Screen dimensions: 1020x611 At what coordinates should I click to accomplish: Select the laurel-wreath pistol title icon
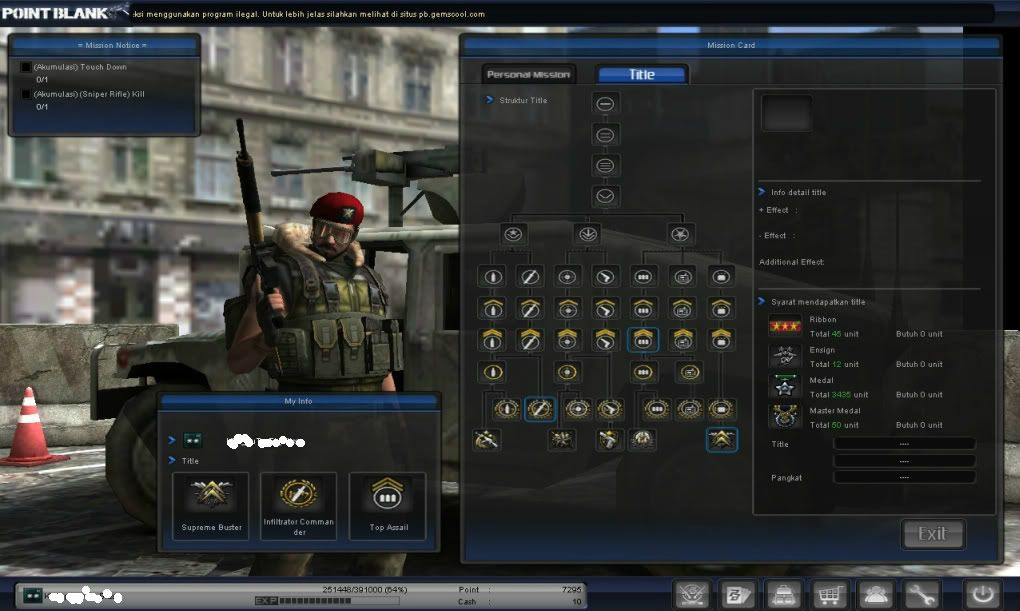click(609, 409)
